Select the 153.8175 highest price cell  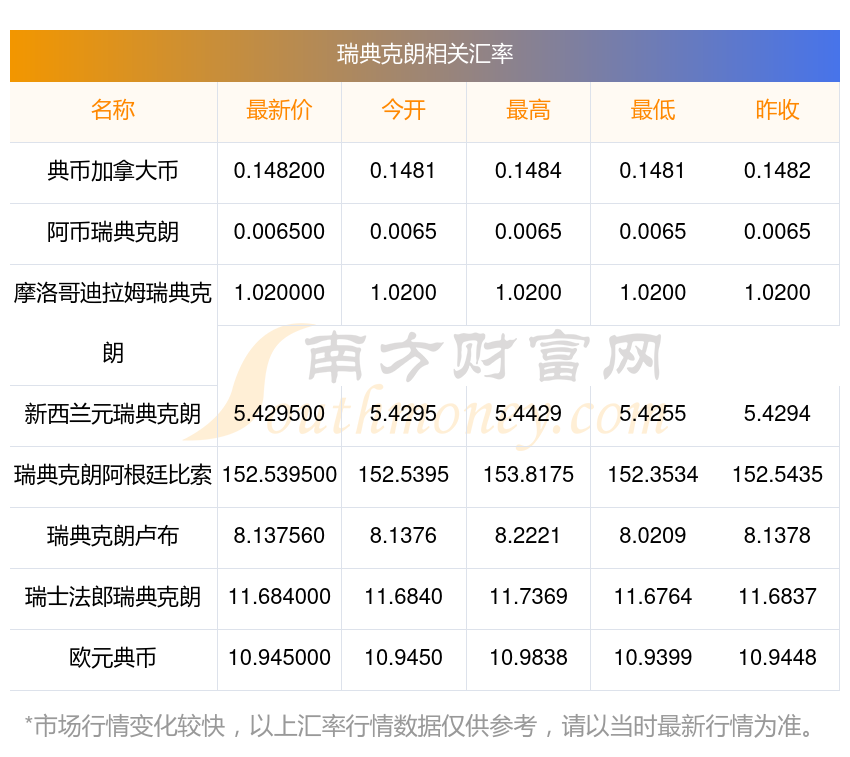[528, 475]
